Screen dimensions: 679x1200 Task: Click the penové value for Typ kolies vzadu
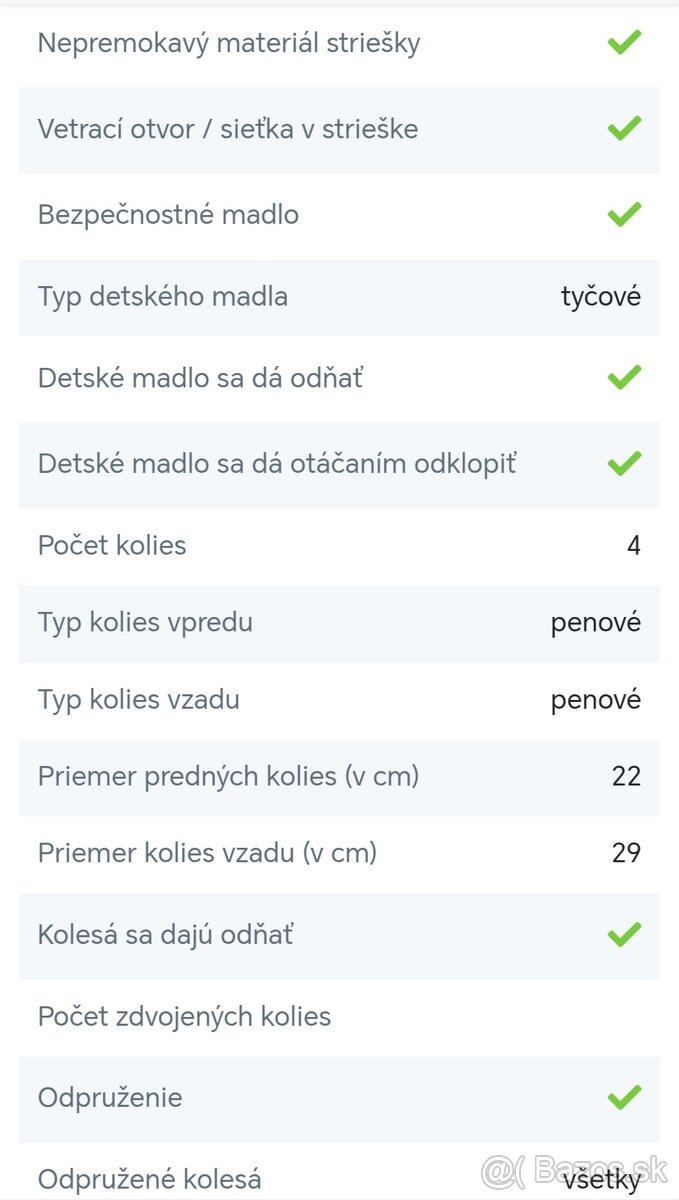(x=595, y=699)
